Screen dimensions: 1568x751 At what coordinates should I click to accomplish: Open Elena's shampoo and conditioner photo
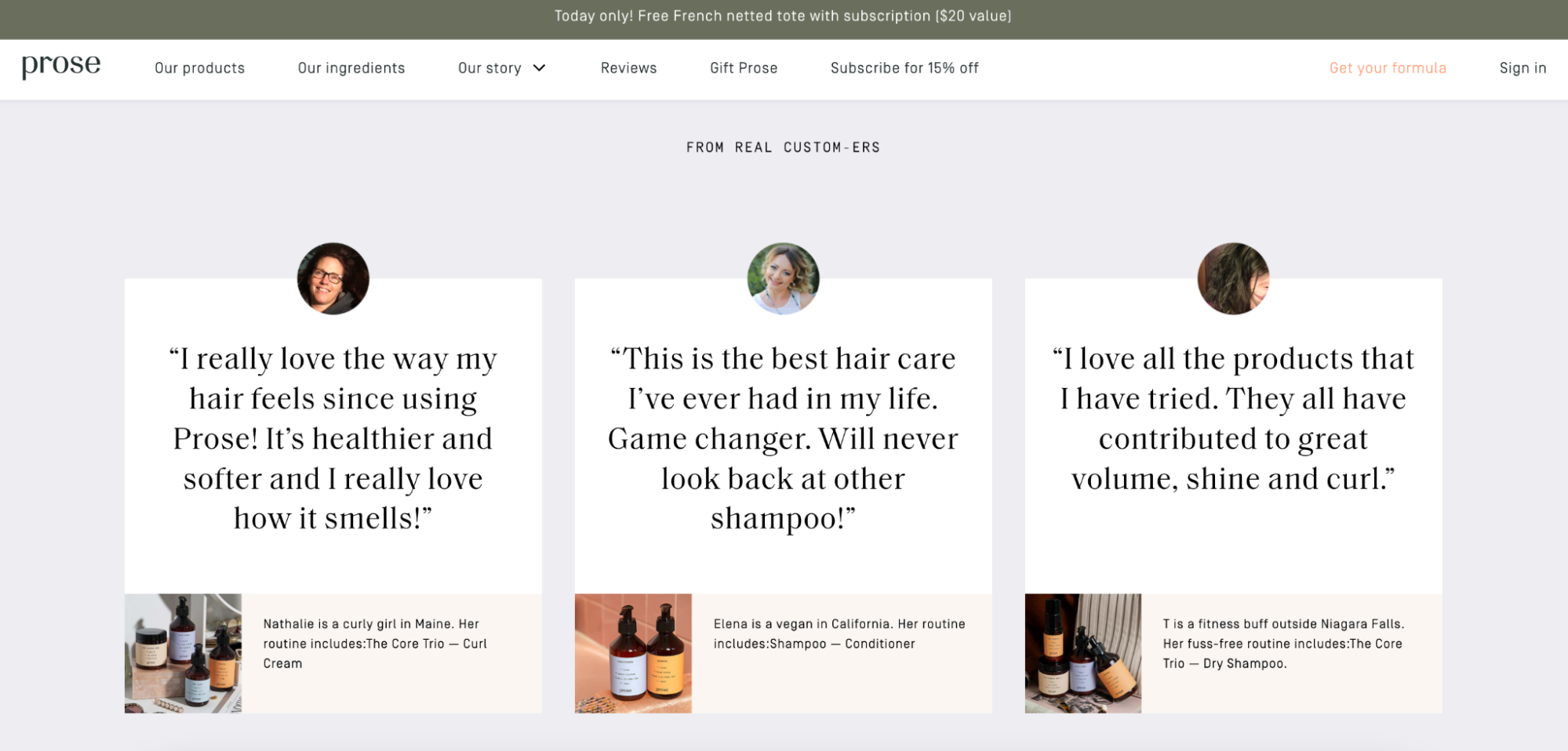(633, 653)
